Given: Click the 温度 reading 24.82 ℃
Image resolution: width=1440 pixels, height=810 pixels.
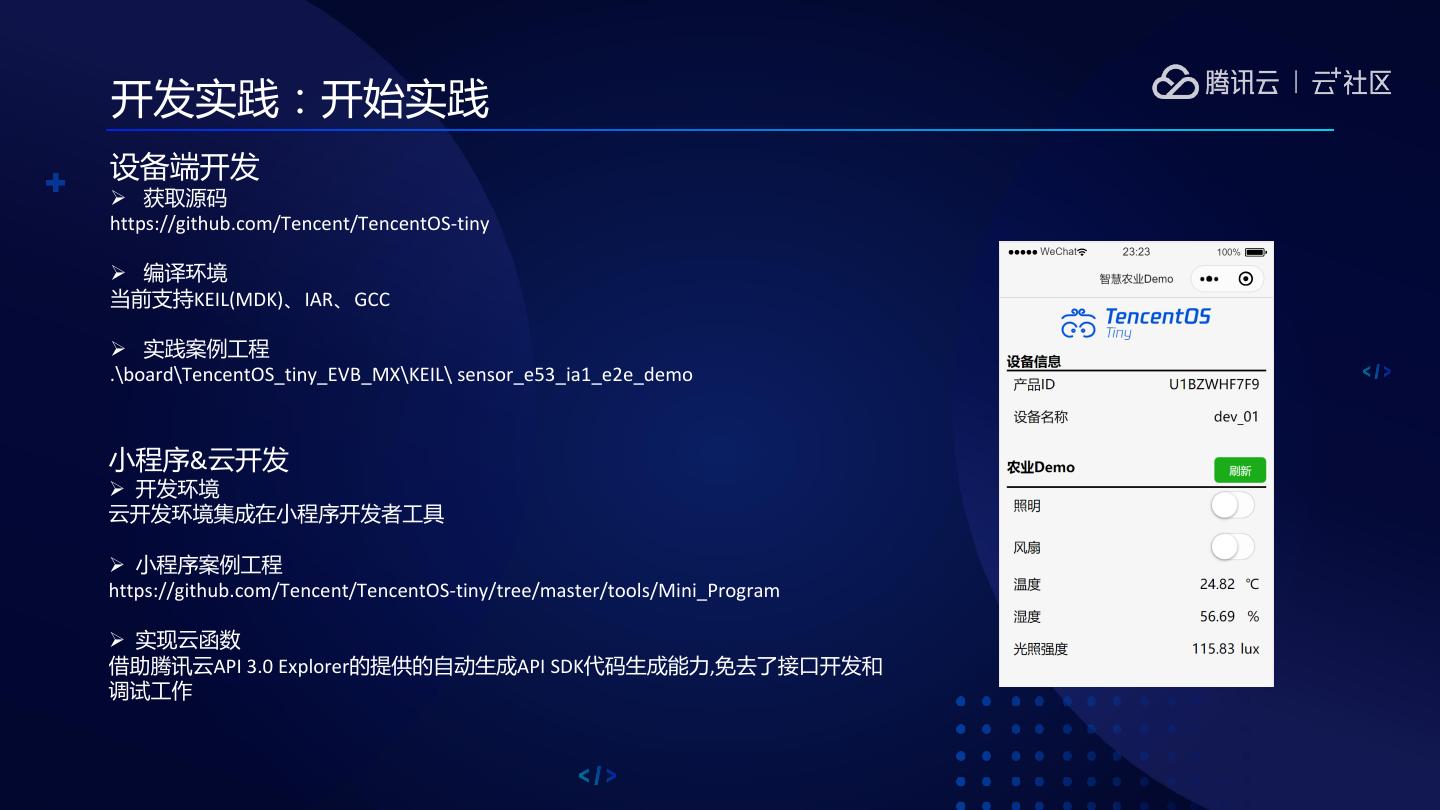Looking at the screenshot, I should tap(1229, 584).
